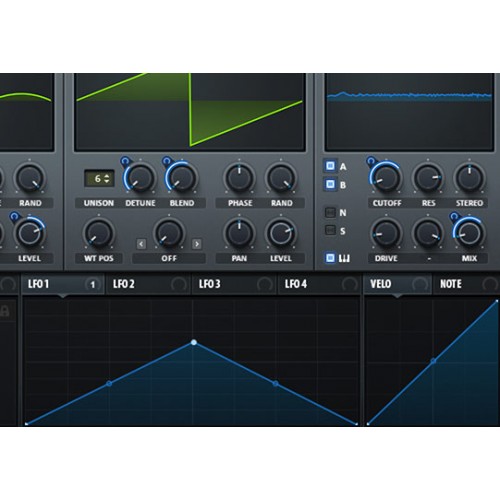Screen dimensions: 500x500
Task: Open the OFF warp mode menu
Action: pyautogui.click(x=169, y=258)
